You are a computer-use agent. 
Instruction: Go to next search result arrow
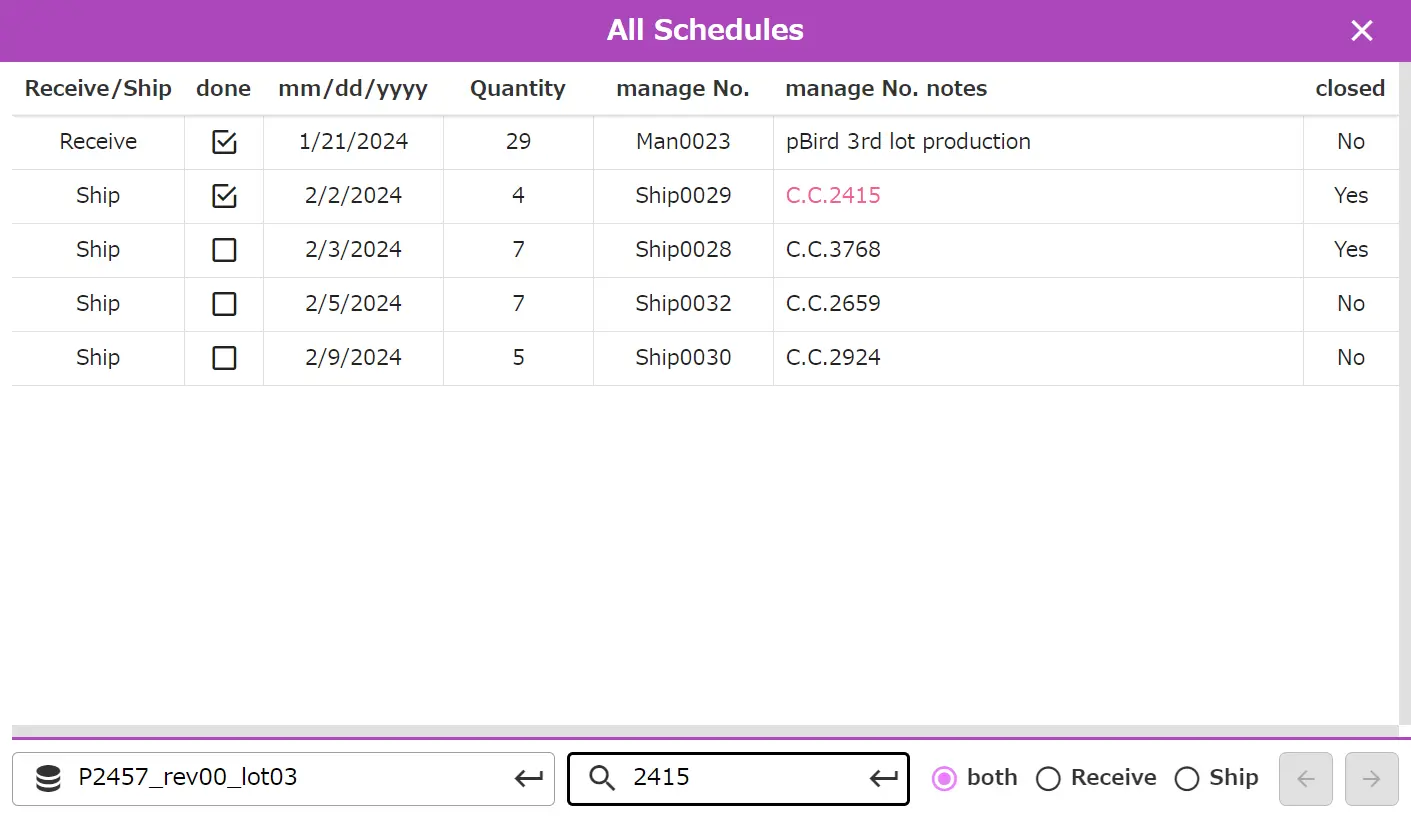1371,779
